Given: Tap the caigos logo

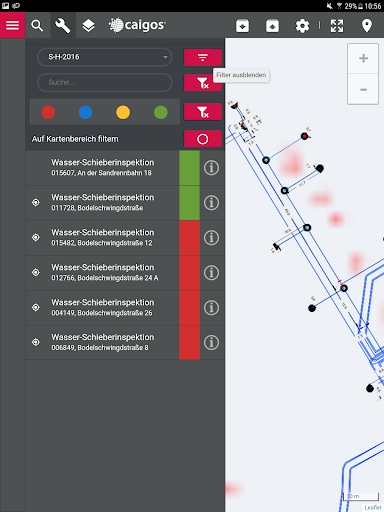Looking at the screenshot, I should pyautogui.click(x=137, y=25).
